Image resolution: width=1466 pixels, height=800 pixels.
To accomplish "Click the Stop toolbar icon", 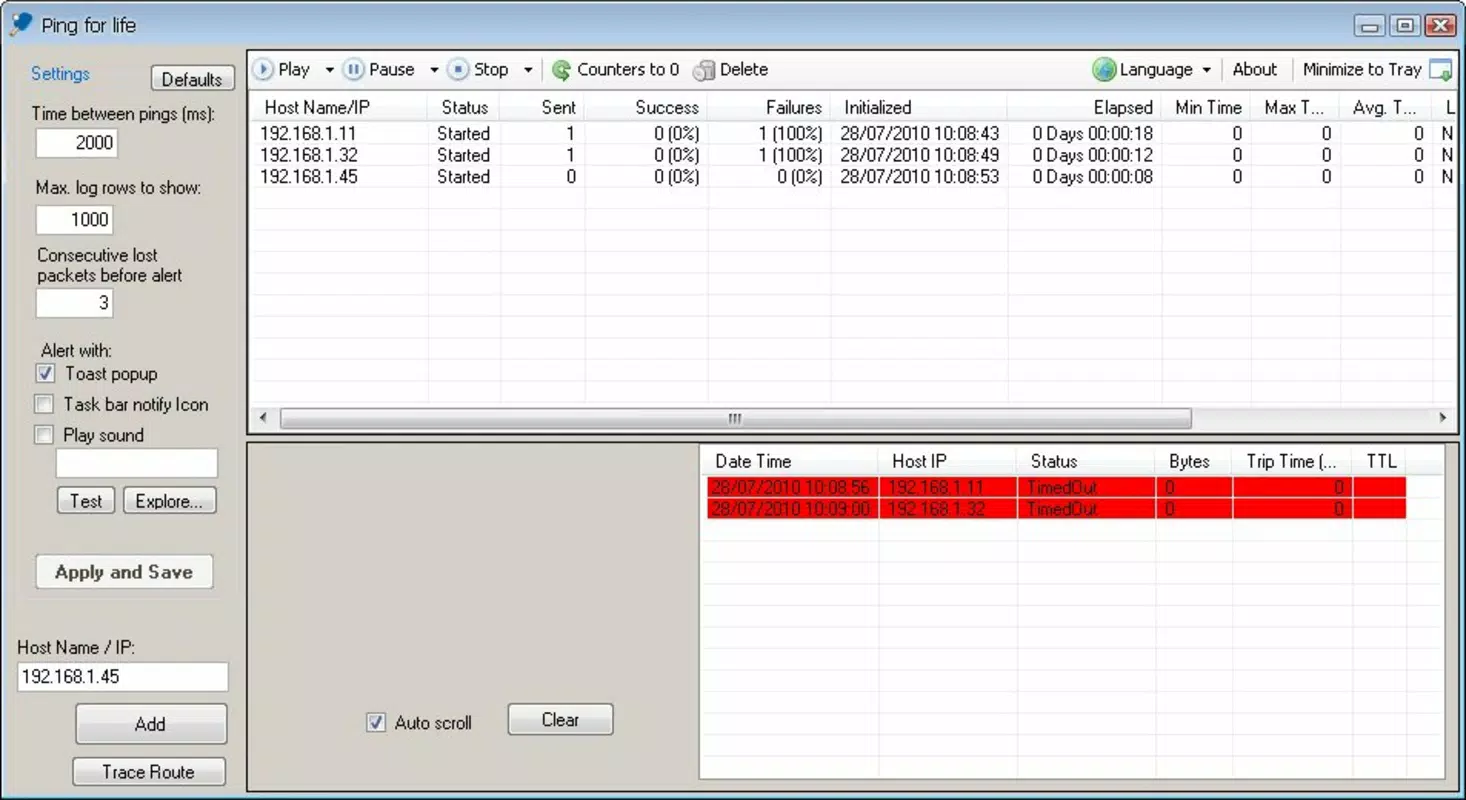I will click(x=457, y=69).
